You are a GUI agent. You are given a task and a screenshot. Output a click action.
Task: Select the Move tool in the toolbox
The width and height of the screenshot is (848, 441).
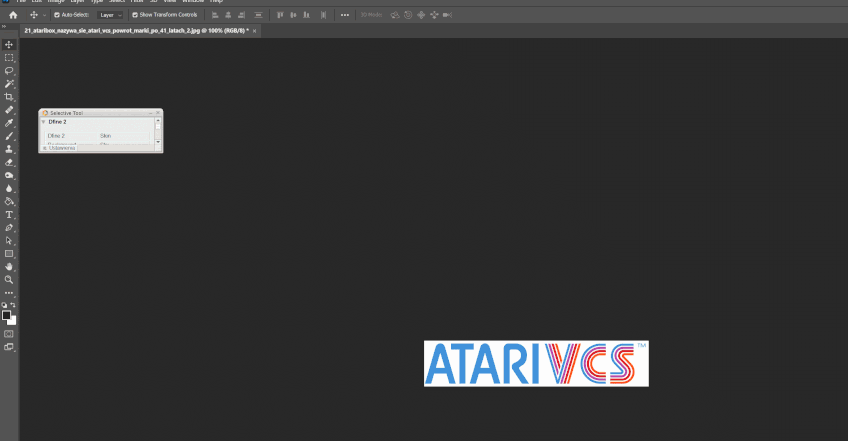9,44
